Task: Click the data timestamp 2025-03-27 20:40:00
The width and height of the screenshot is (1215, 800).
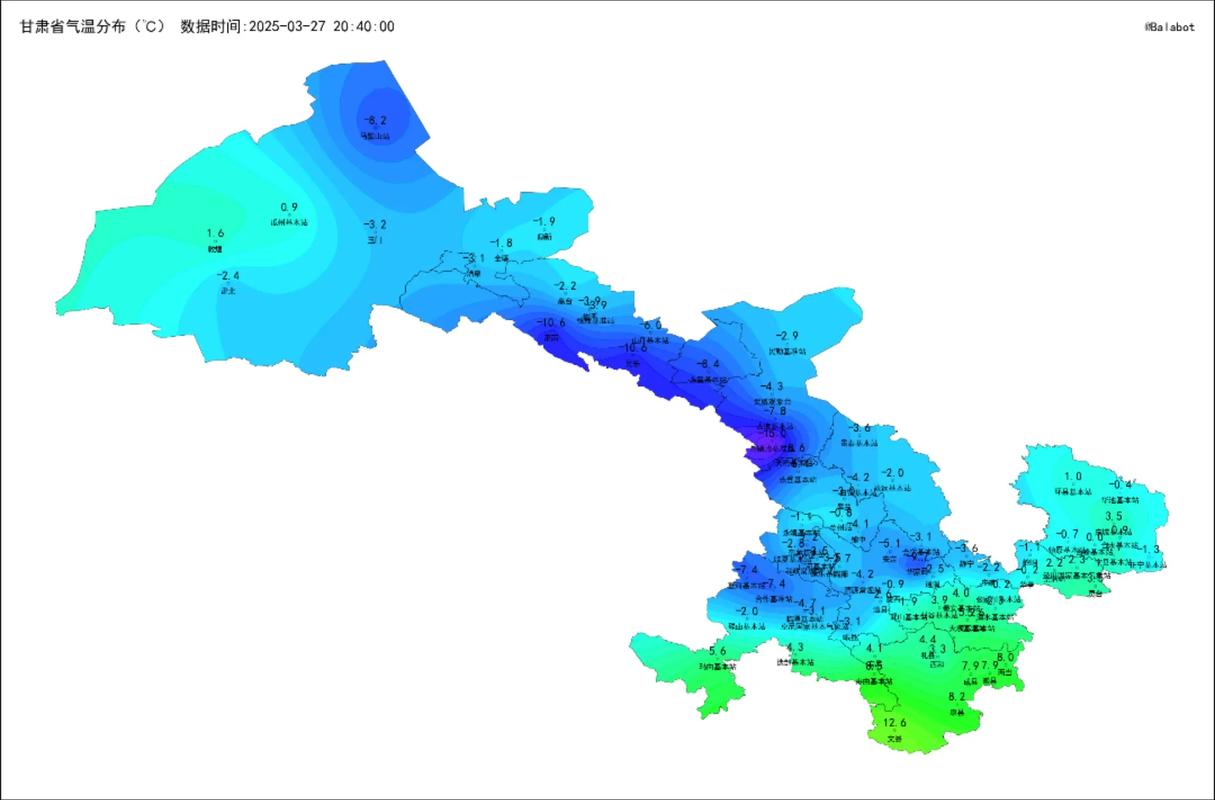Action: point(287,27)
